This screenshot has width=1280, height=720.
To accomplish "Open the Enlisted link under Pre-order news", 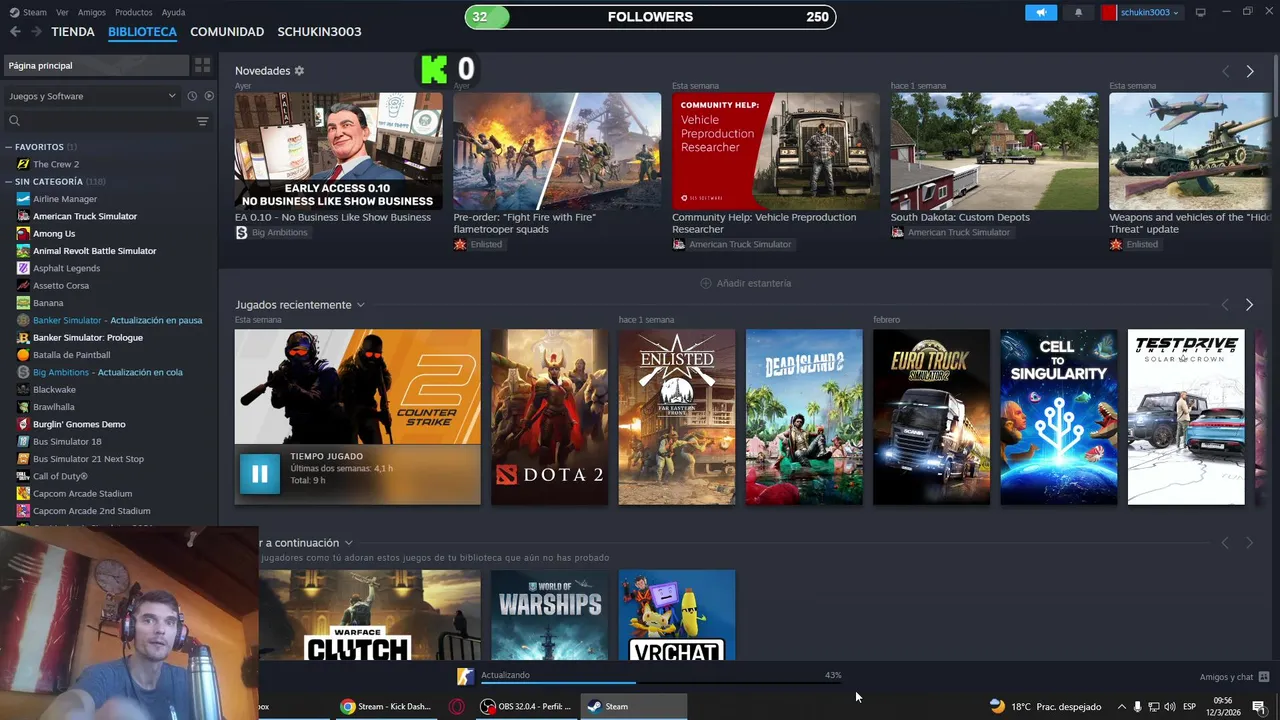I will point(478,244).
